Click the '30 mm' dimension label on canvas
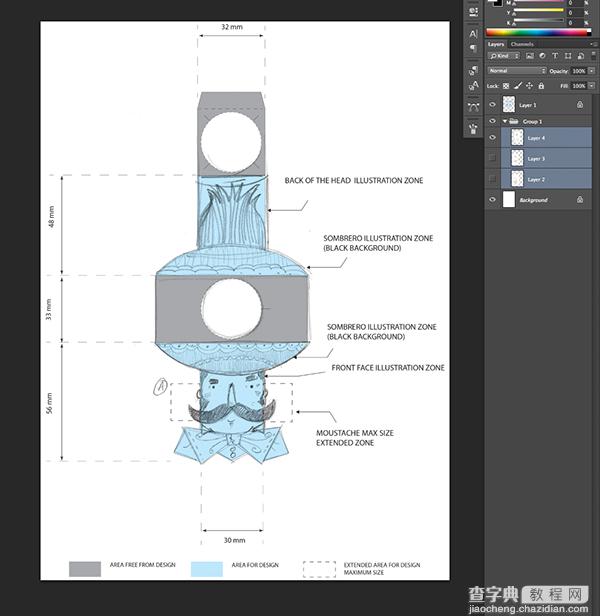600x616 pixels. pyautogui.click(x=235, y=540)
